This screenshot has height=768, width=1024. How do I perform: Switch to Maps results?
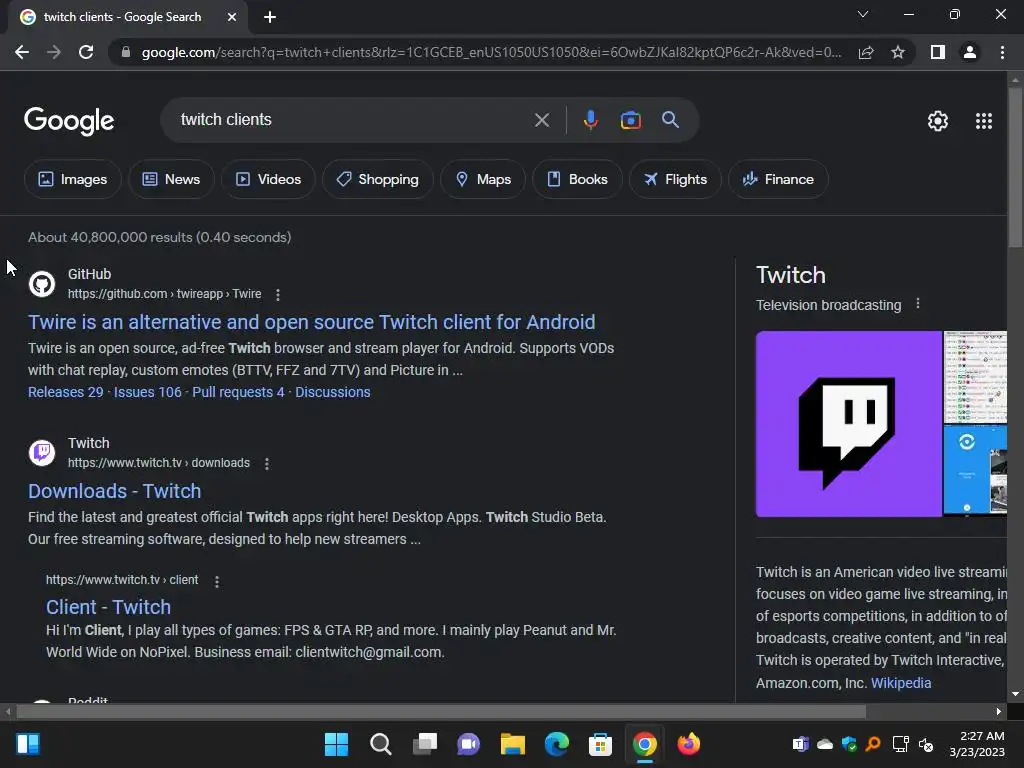point(483,179)
